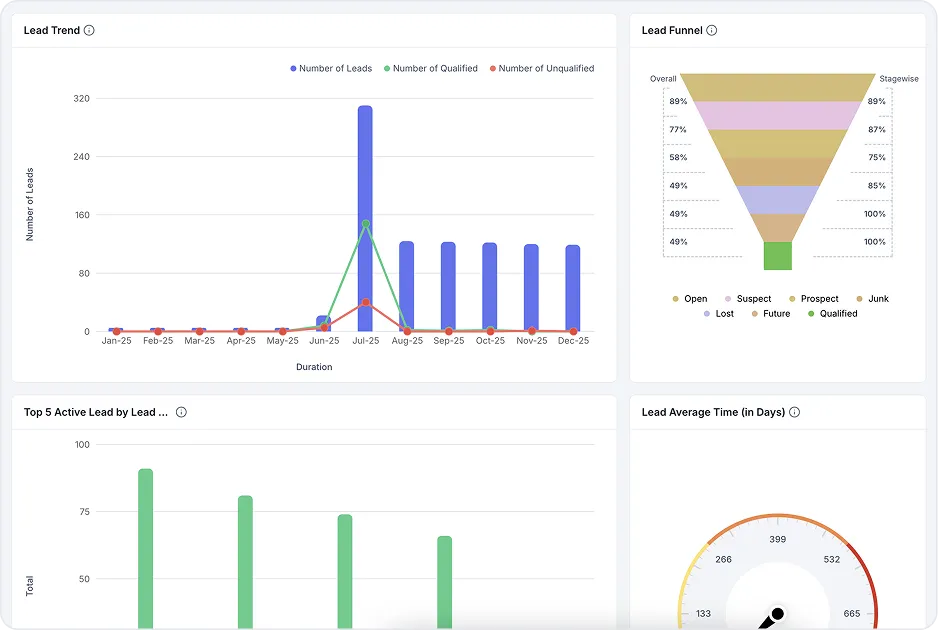Viewport: 938px width, 630px height.
Task: Click the May-25 axis label
Action: point(282,340)
